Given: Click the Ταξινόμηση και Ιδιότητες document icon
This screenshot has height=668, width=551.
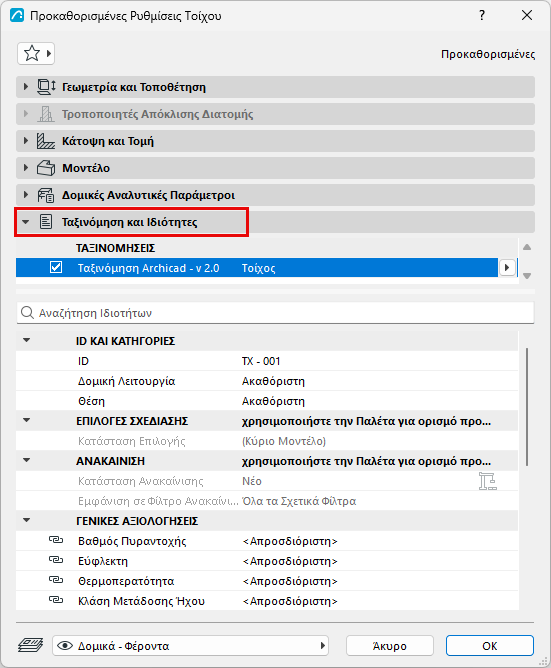Looking at the screenshot, I should click(46, 222).
